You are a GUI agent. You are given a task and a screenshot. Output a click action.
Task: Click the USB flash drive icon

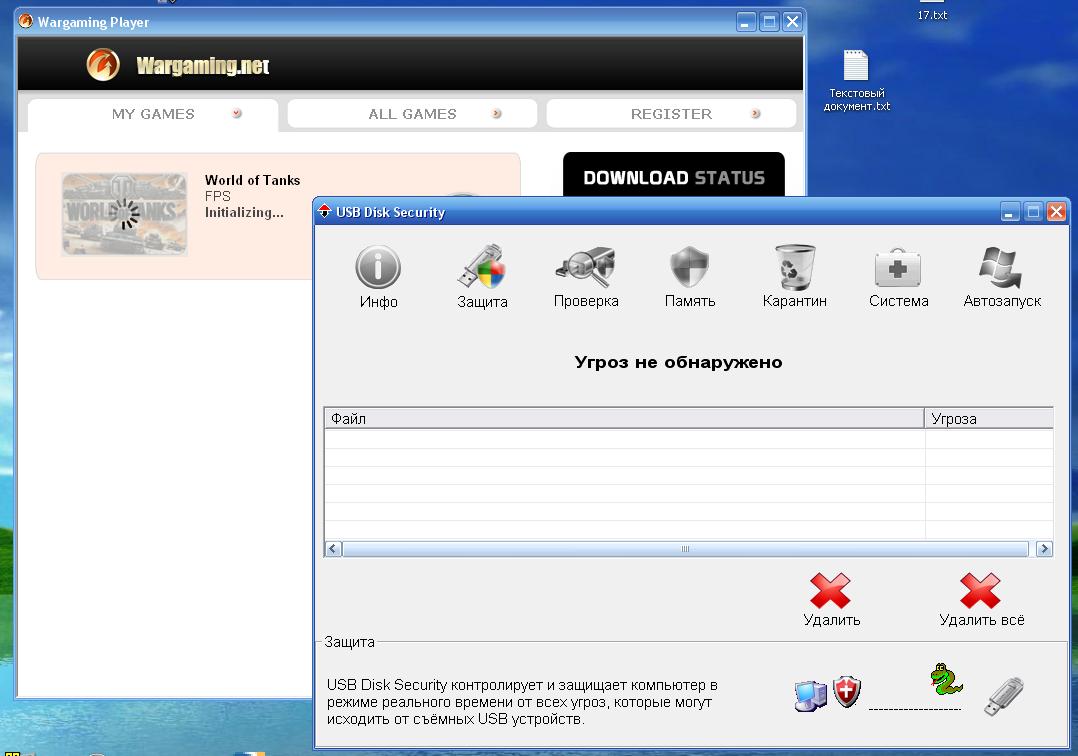pos(1004,696)
